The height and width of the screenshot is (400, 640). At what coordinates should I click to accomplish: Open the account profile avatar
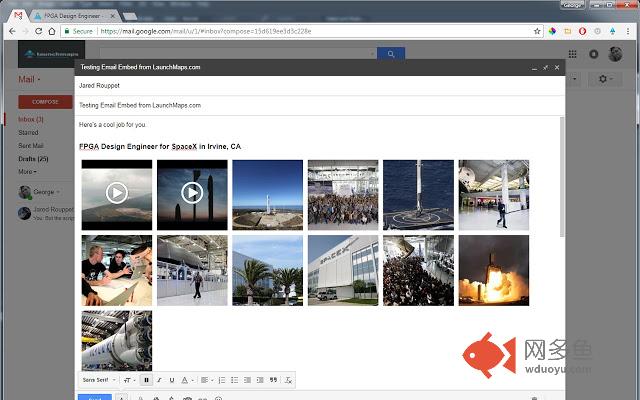click(615, 54)
